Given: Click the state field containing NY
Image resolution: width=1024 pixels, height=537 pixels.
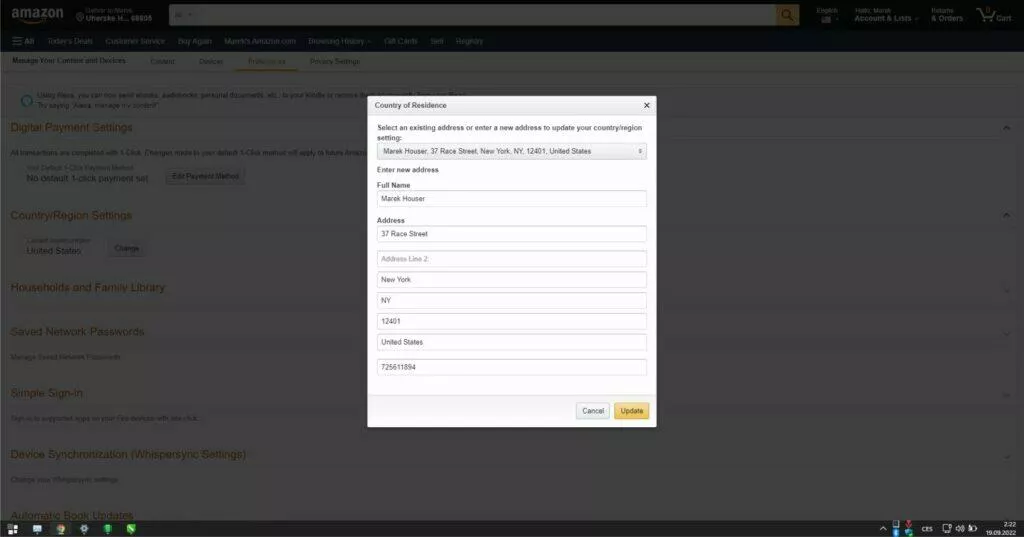Looking at the screenshot, I should coord(511,301).
